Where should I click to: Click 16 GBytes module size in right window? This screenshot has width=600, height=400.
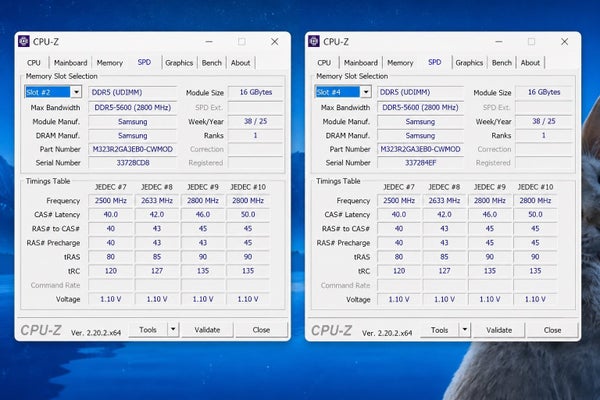point(544,92)
